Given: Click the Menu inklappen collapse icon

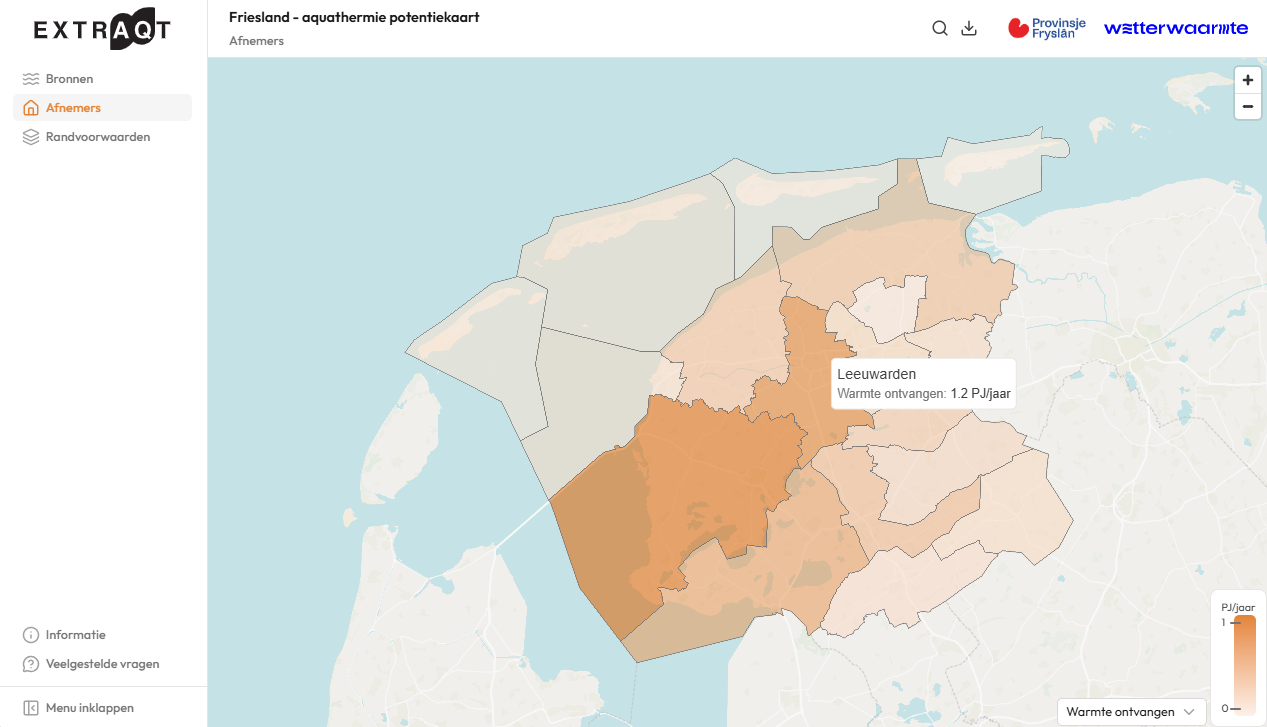Looking at the screenshot, I should click(31, 708).
